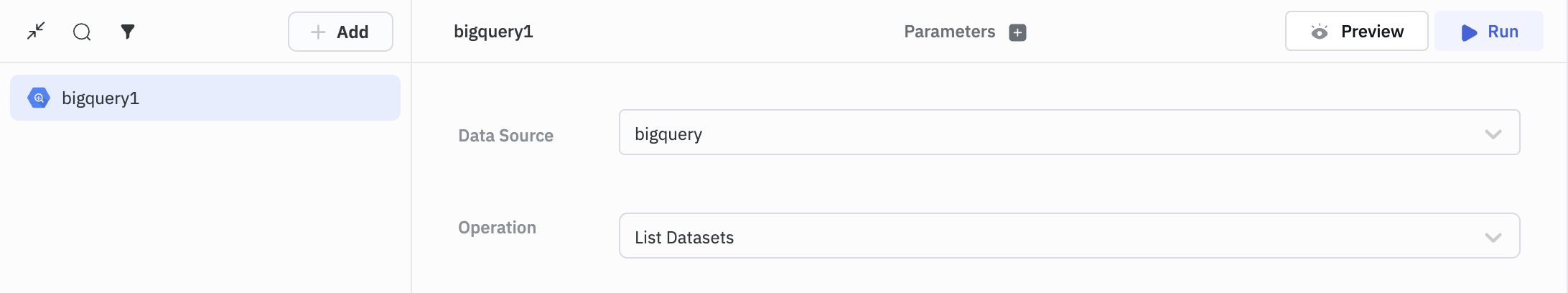Click the Add query button text

[353, 32]
